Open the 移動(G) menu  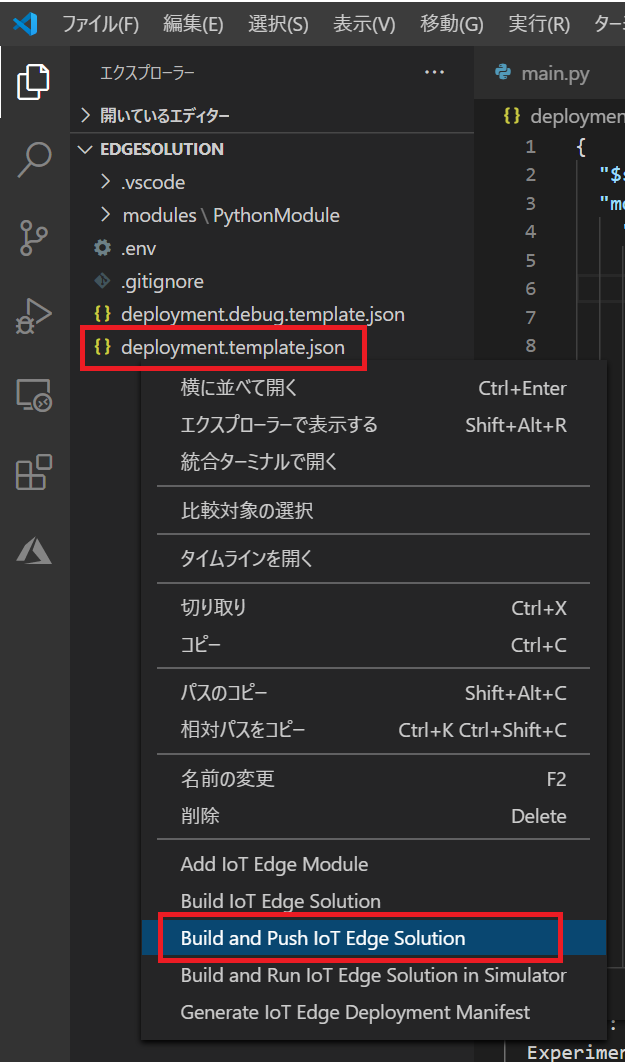pos(452,24)
